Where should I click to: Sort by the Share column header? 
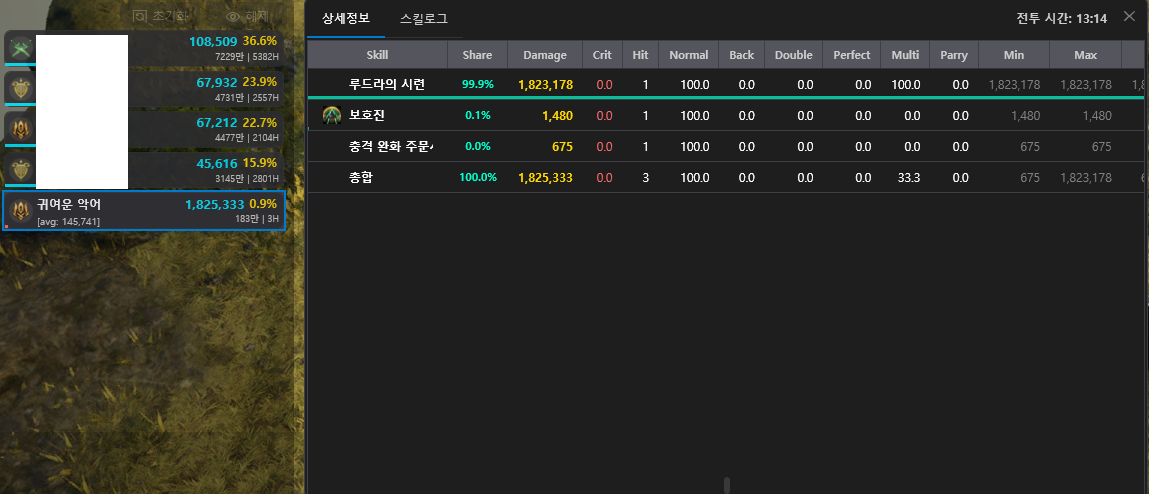tap(477, 55)
